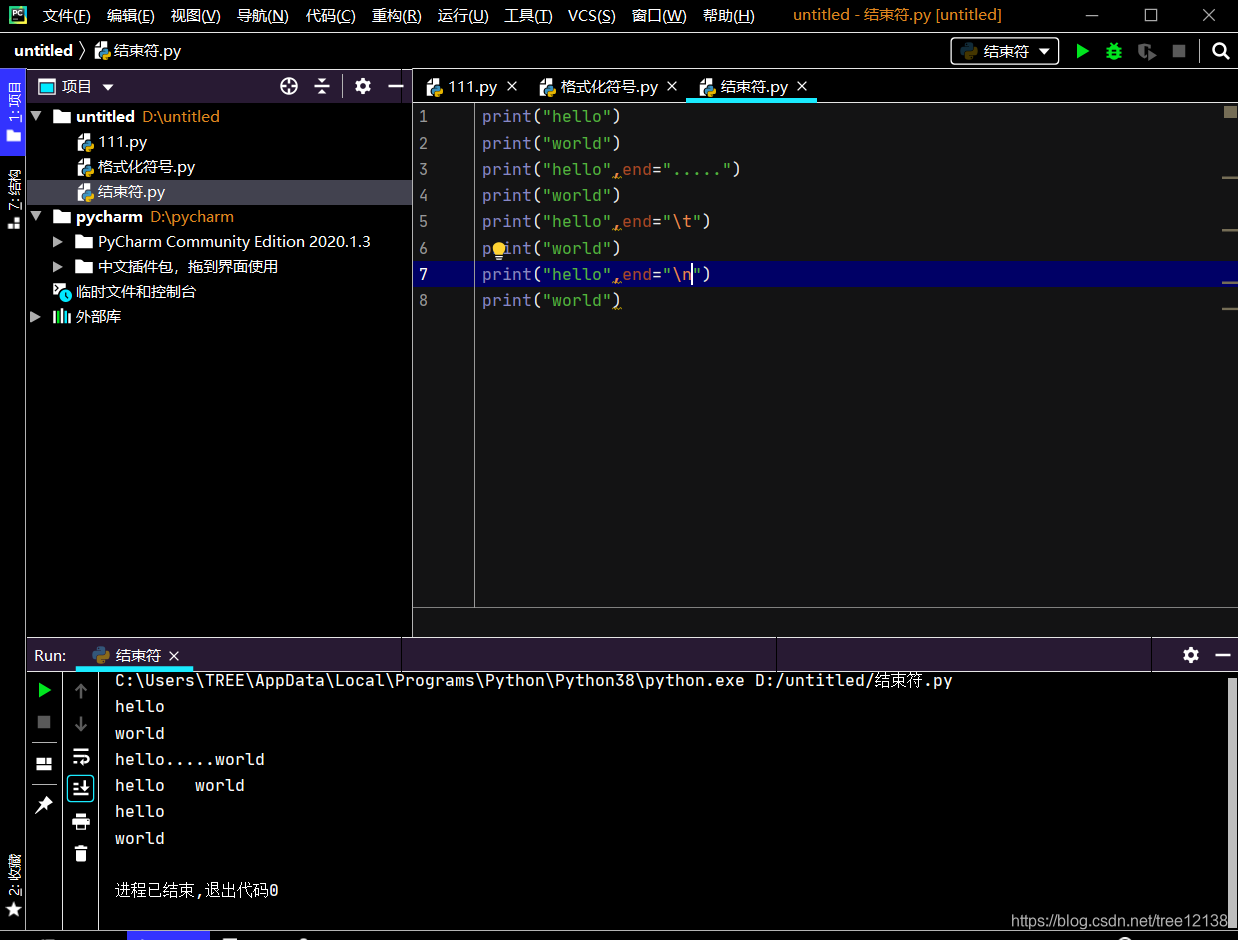Screen dimensions: 1238x940
Task: Open the 导航(N) menu
Action: (x=263, y=15)
